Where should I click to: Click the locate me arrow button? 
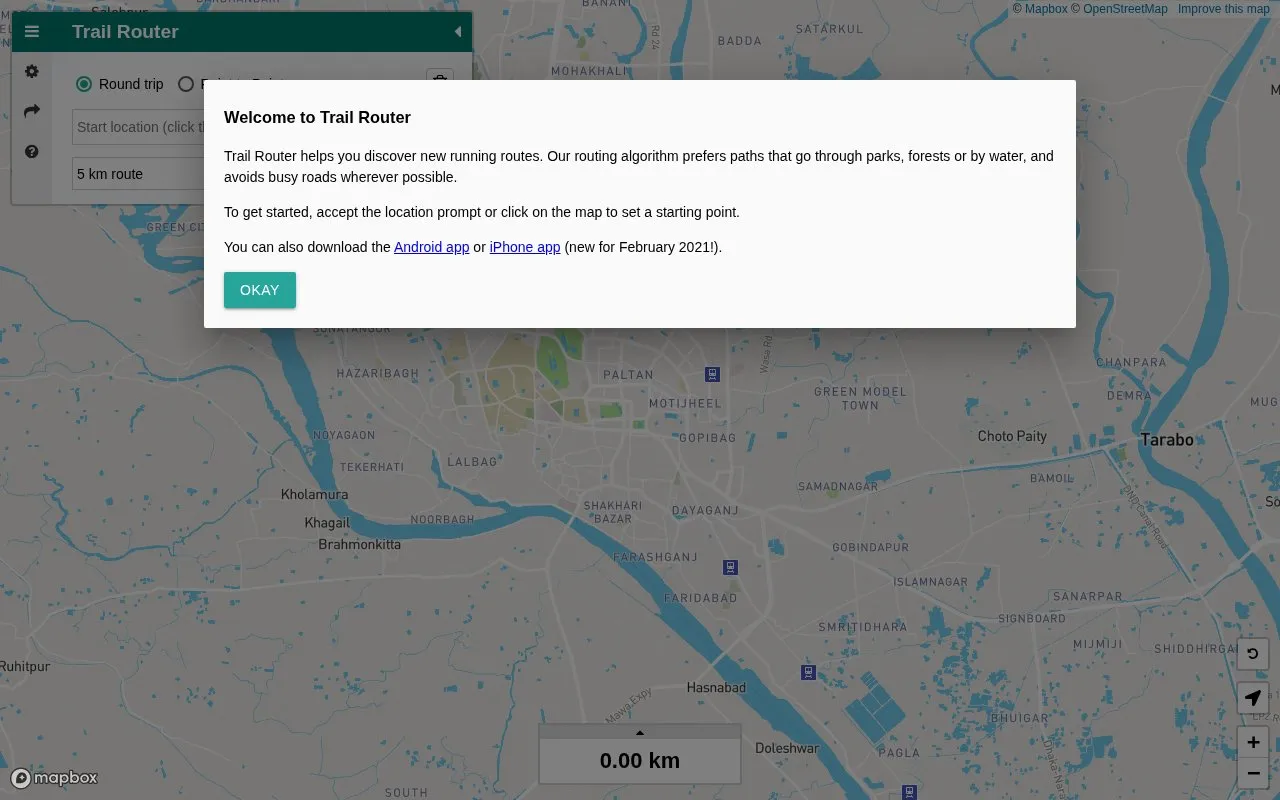[1253, 698]
